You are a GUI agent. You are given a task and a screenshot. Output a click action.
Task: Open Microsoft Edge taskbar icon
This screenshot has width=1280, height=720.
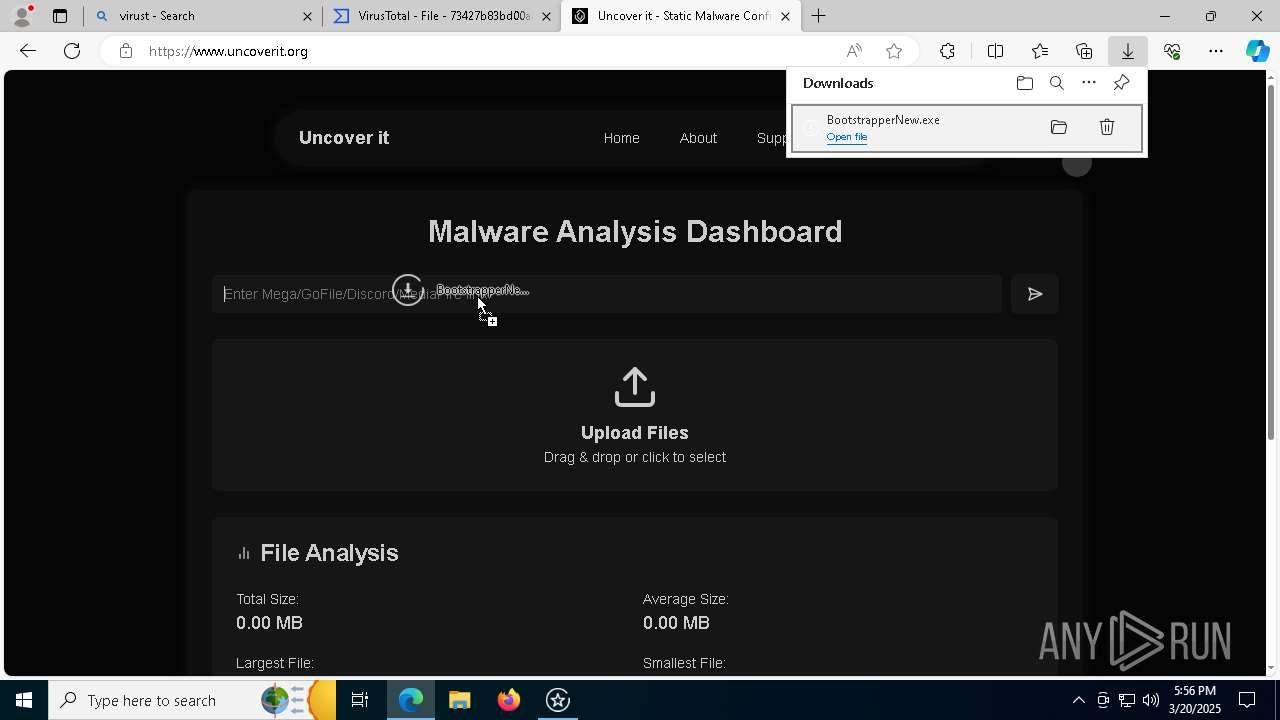pos(411,700)
